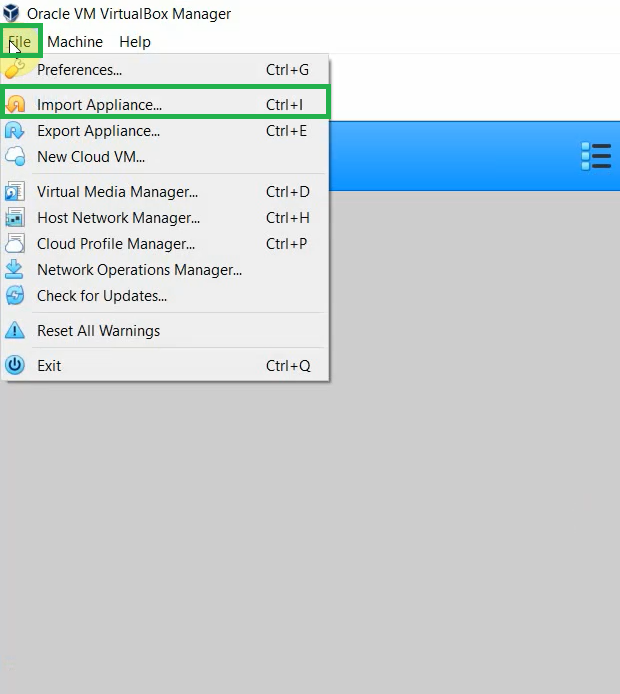Click the Cloud Profile Manager icon

15,243
